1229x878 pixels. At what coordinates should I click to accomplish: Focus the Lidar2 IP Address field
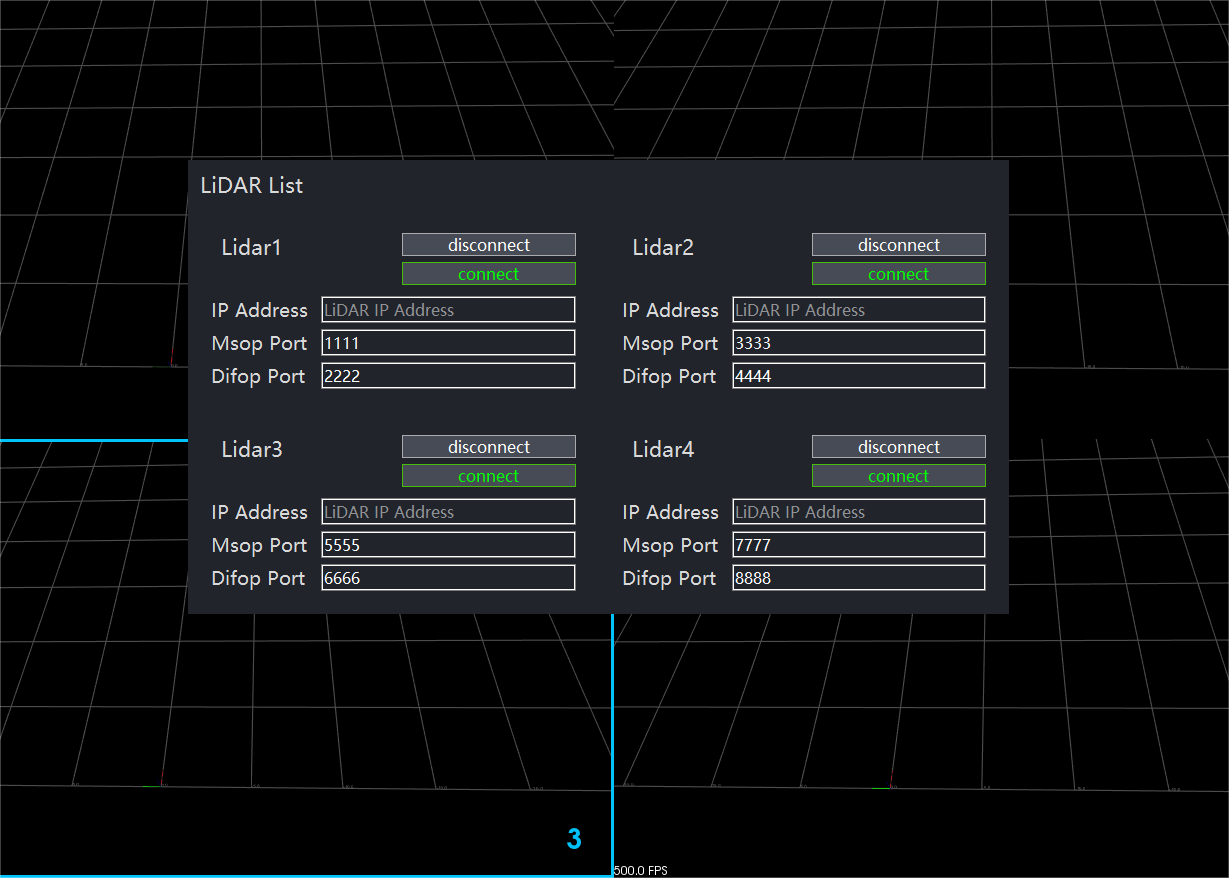[858, 310]
